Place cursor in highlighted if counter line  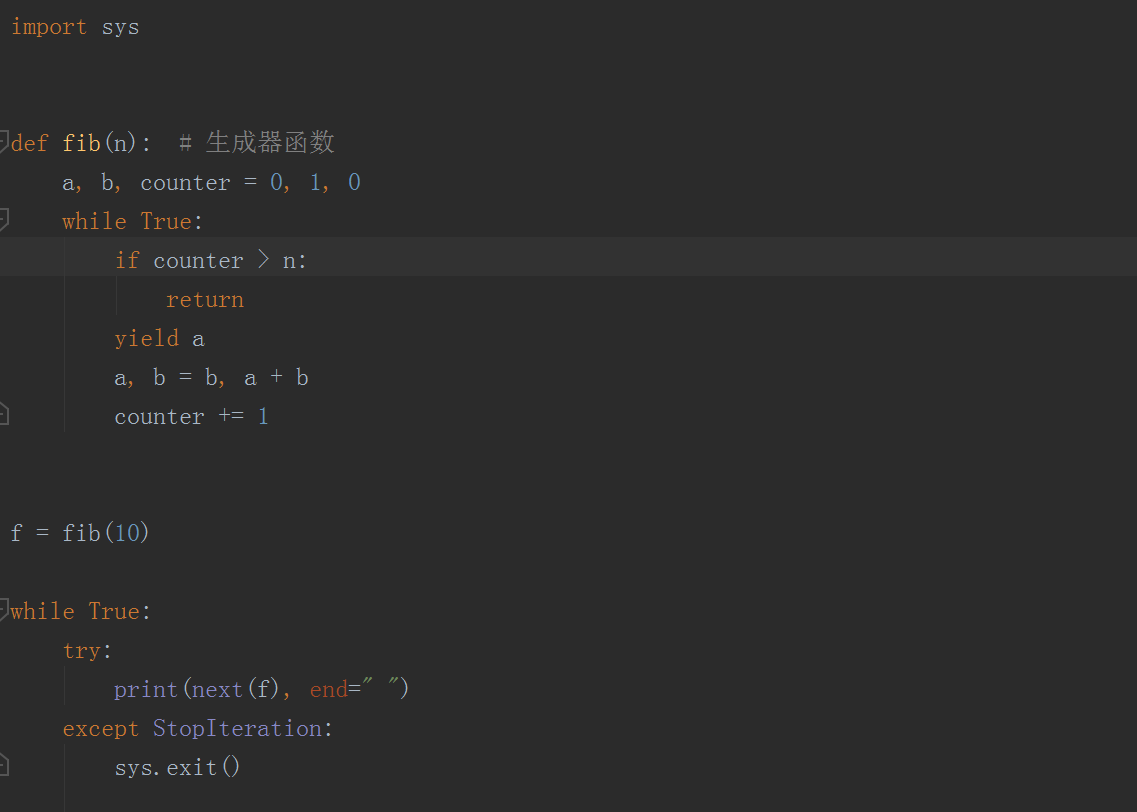point(211,261)
